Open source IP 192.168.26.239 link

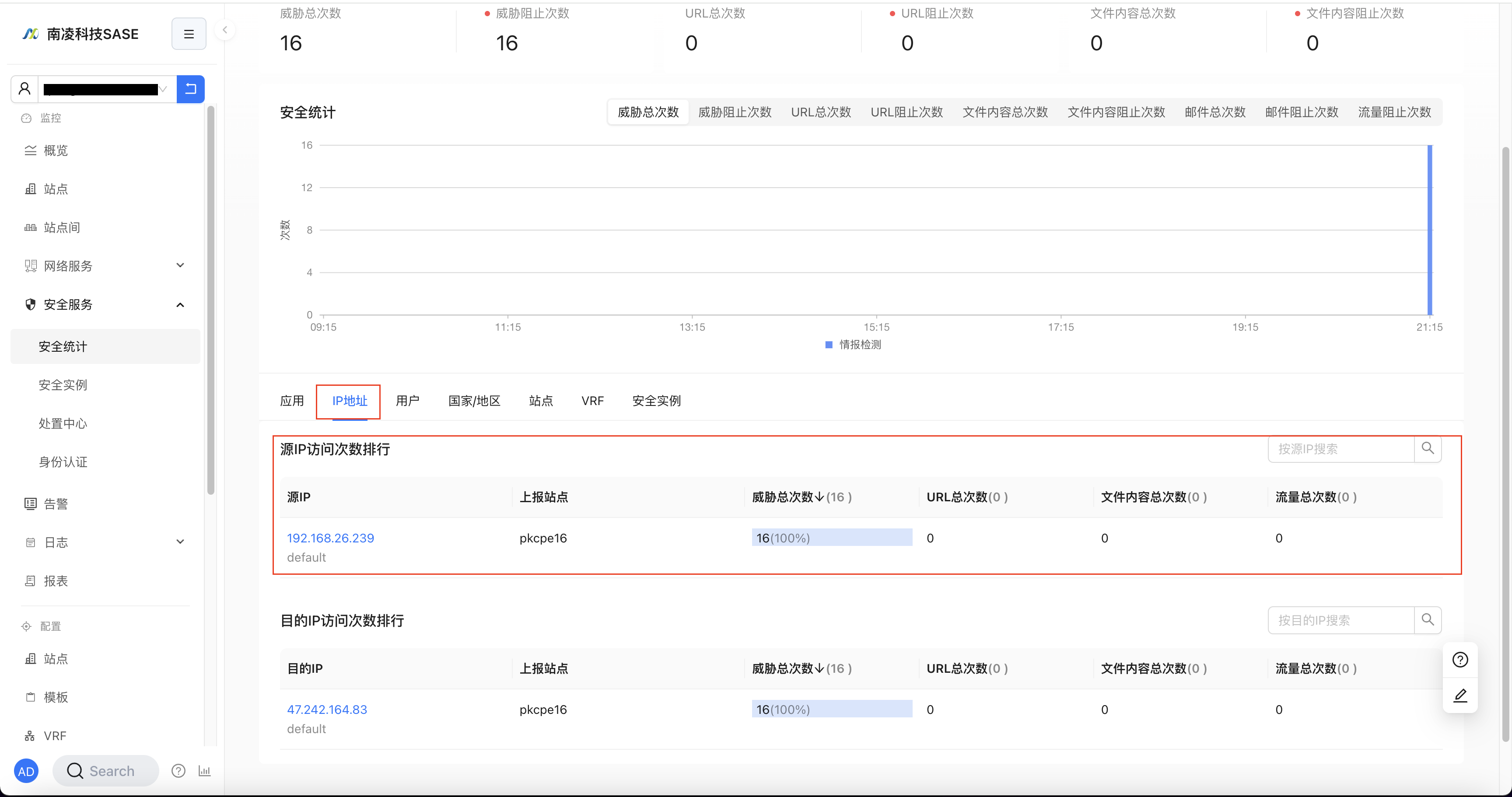click(330, 538)
